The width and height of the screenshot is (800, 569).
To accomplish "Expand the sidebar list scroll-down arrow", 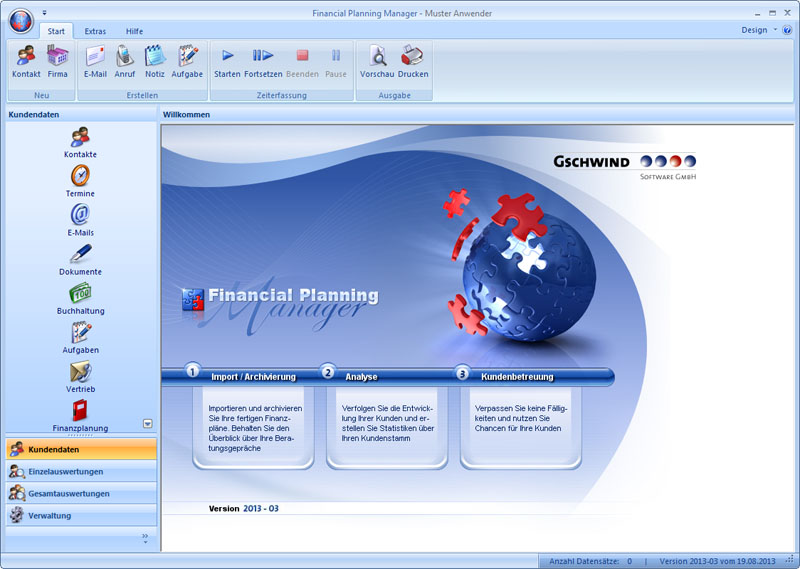I will point(148,424).
